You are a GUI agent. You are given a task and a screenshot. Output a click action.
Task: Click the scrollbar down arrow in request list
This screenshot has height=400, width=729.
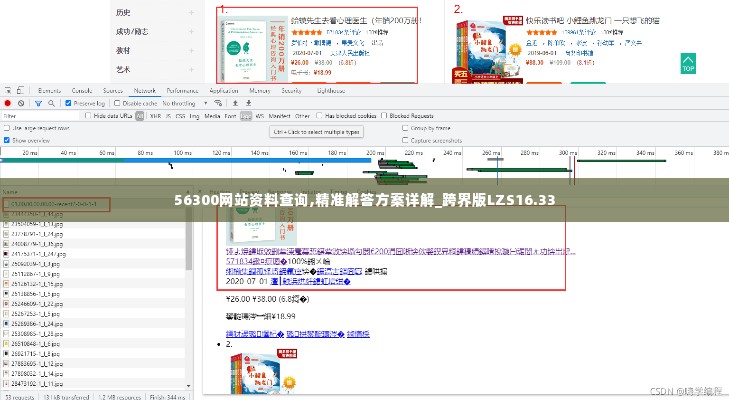point(189,386)
